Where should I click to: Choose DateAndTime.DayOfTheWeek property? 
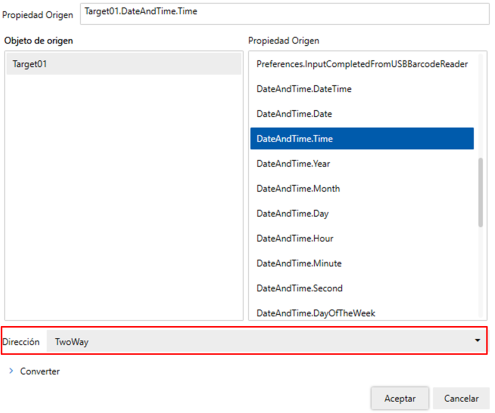362,313
